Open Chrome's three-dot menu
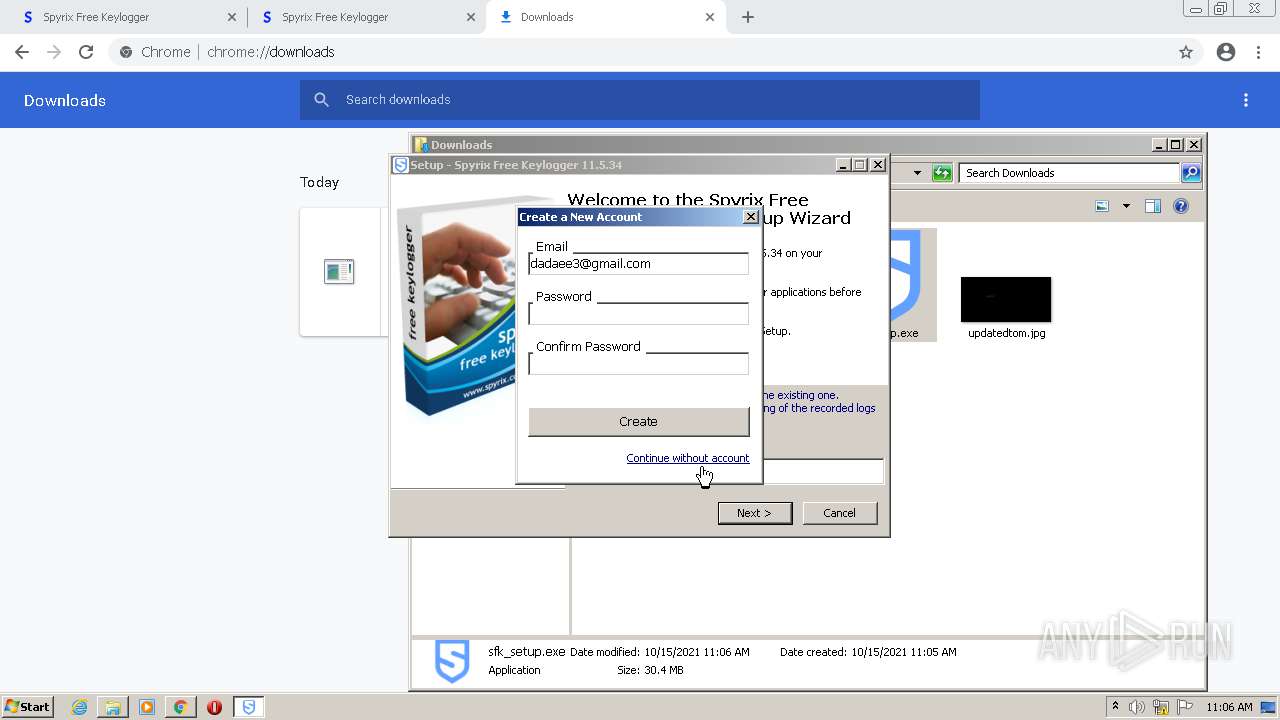Image resolution: width=1280 pixels, height=720 pixels. (x=1258, y=52)
